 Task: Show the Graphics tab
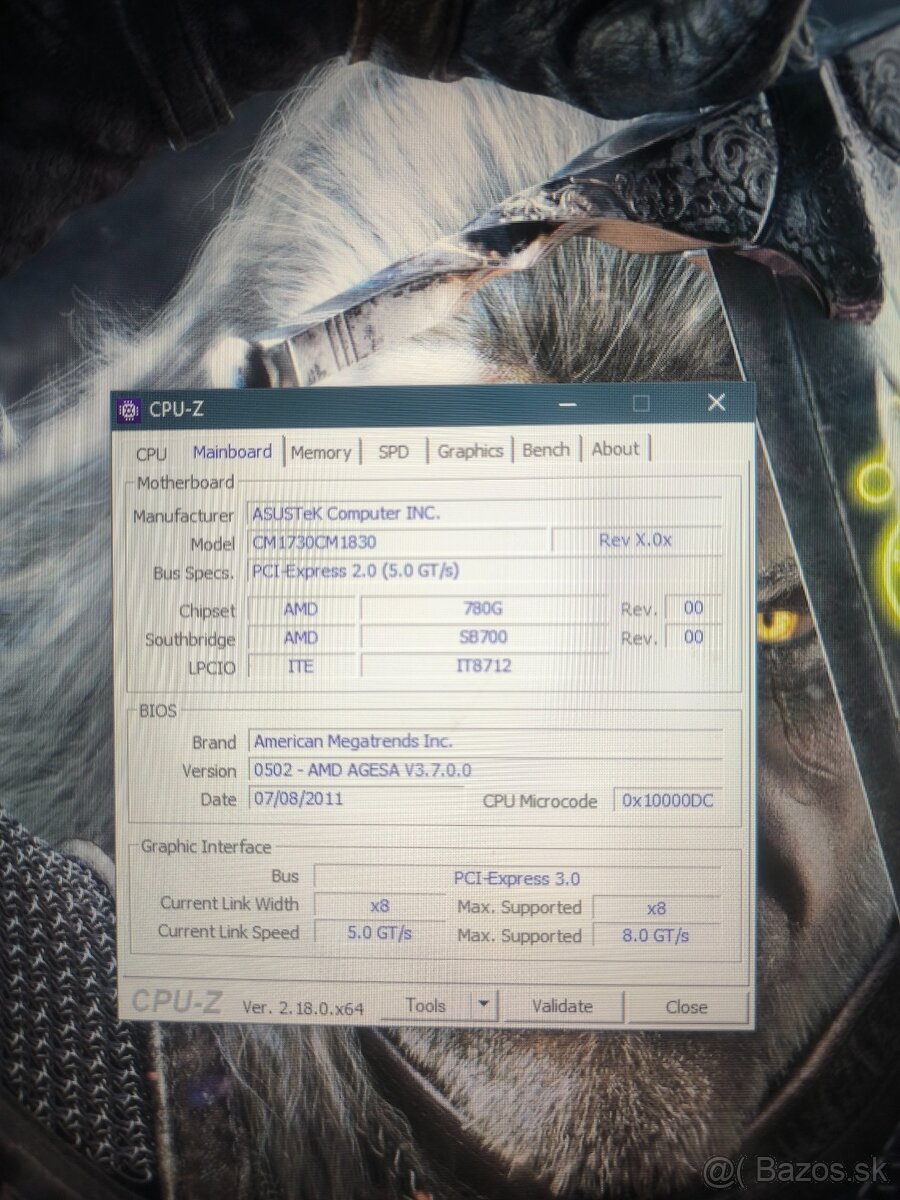470,451
